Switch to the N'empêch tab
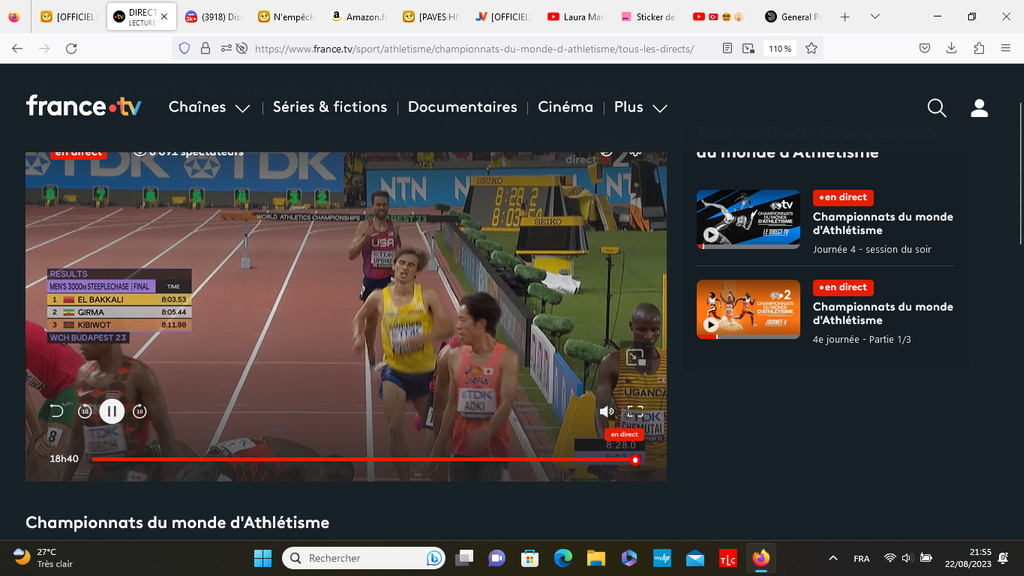This screenshot has width=1024, height=576. 287,17
